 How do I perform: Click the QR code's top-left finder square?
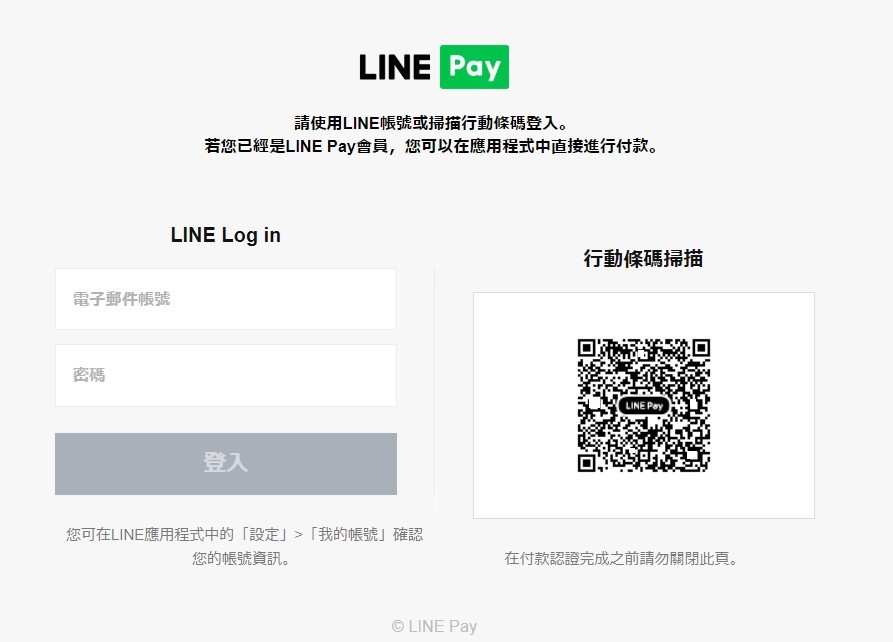coord(587,348)
